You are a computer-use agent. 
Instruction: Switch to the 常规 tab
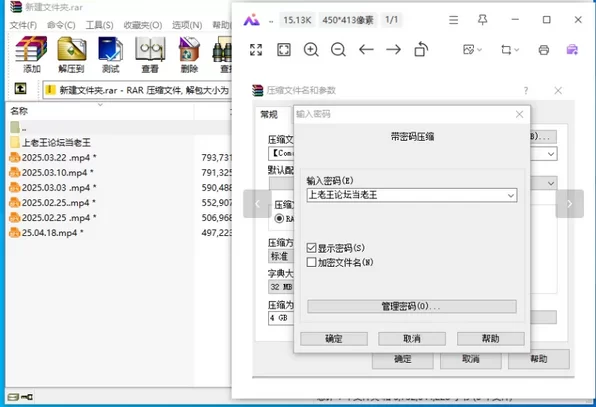pos(269,114)
